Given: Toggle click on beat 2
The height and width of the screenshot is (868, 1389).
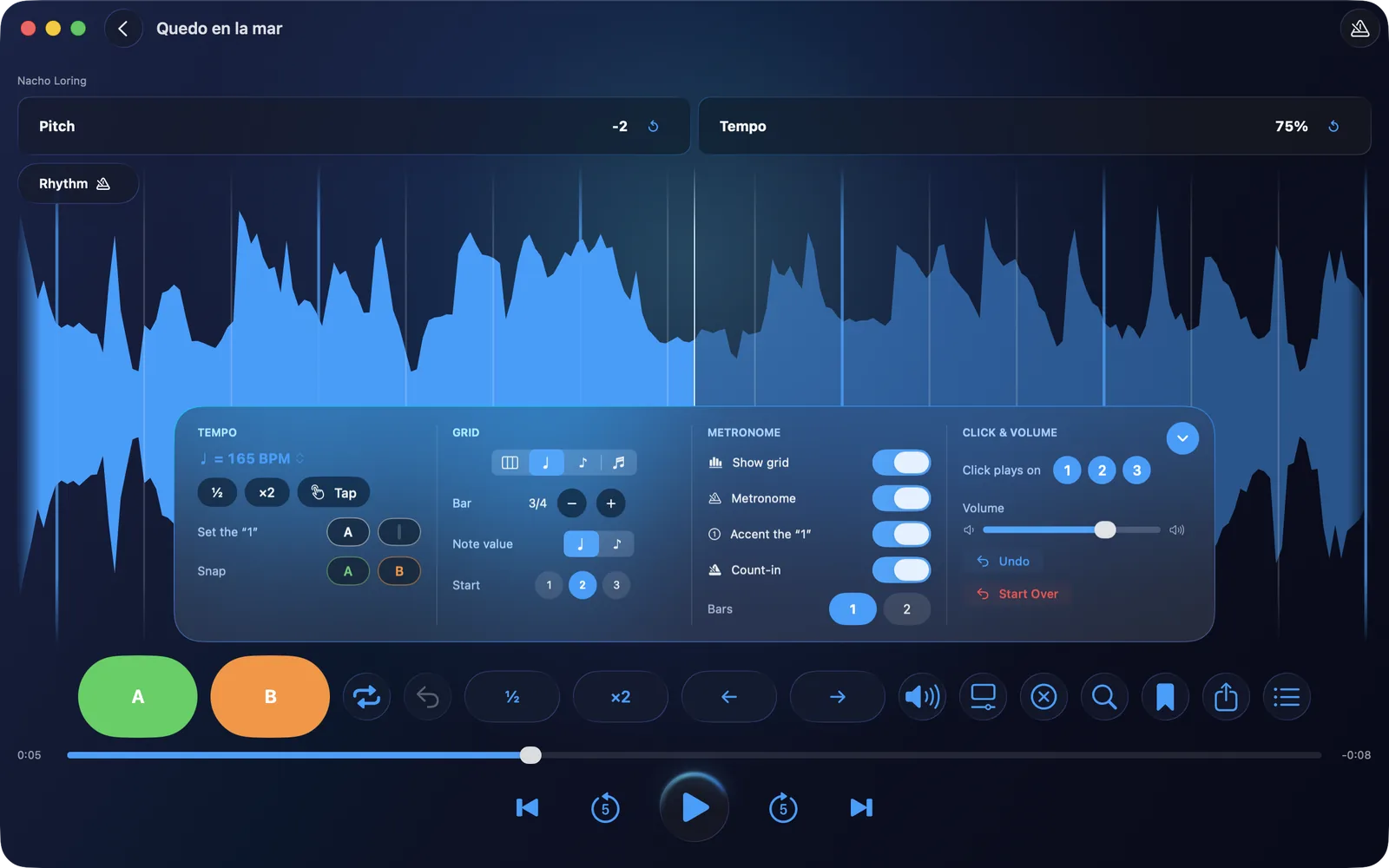Looking at the screenshot, I should pos(1102,470).
